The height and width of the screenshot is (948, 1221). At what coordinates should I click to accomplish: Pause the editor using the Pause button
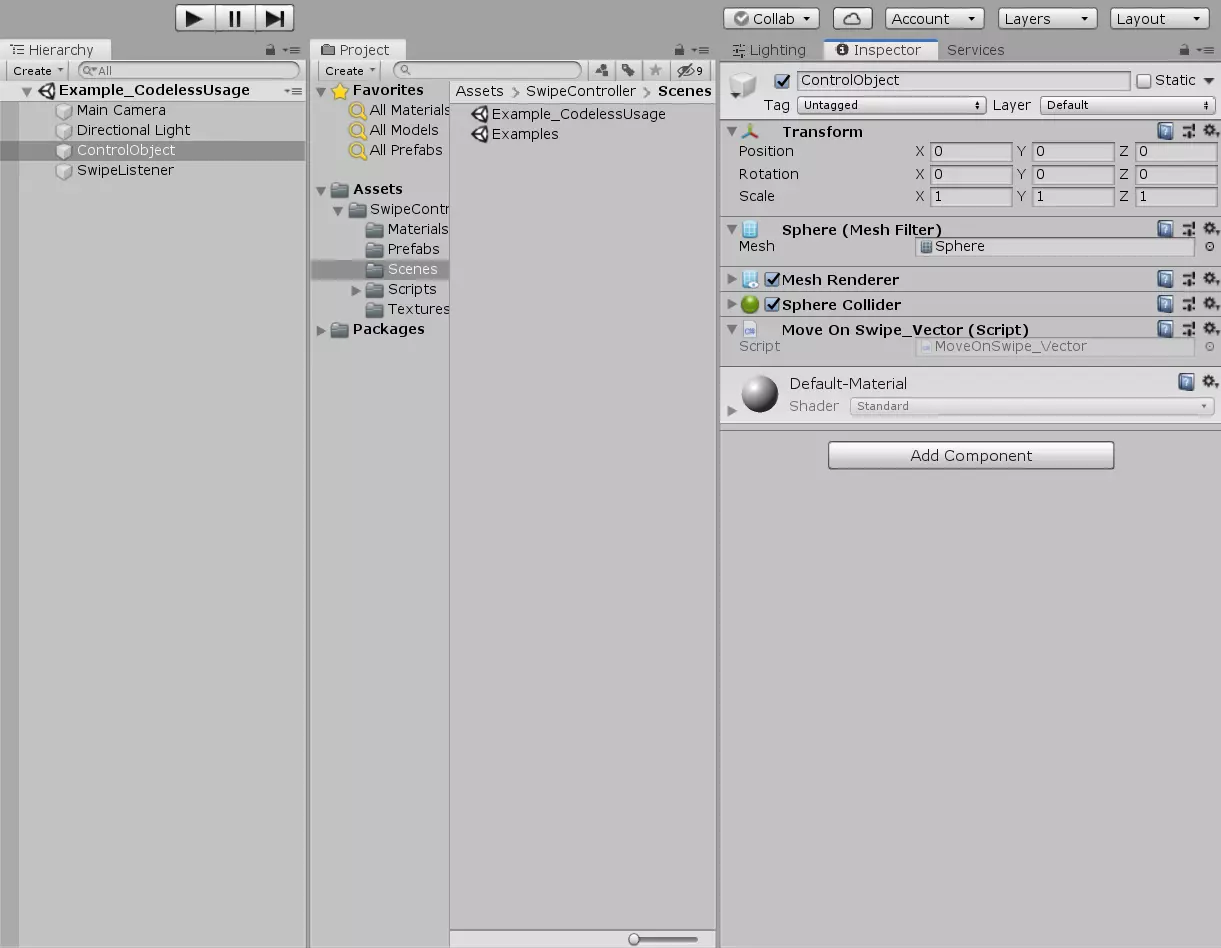[x=235, y=18]
